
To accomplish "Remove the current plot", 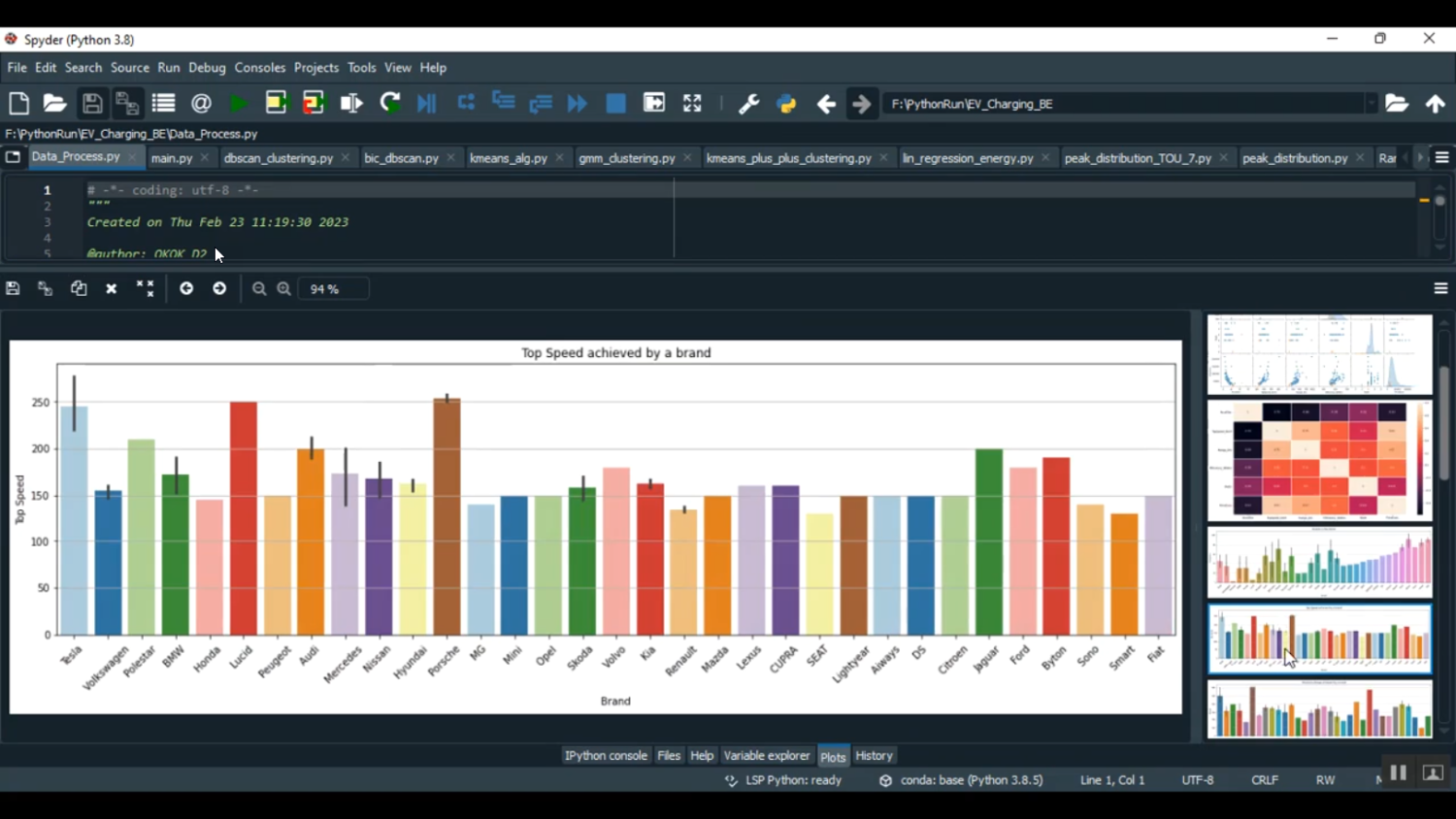I will pos(111,288).
